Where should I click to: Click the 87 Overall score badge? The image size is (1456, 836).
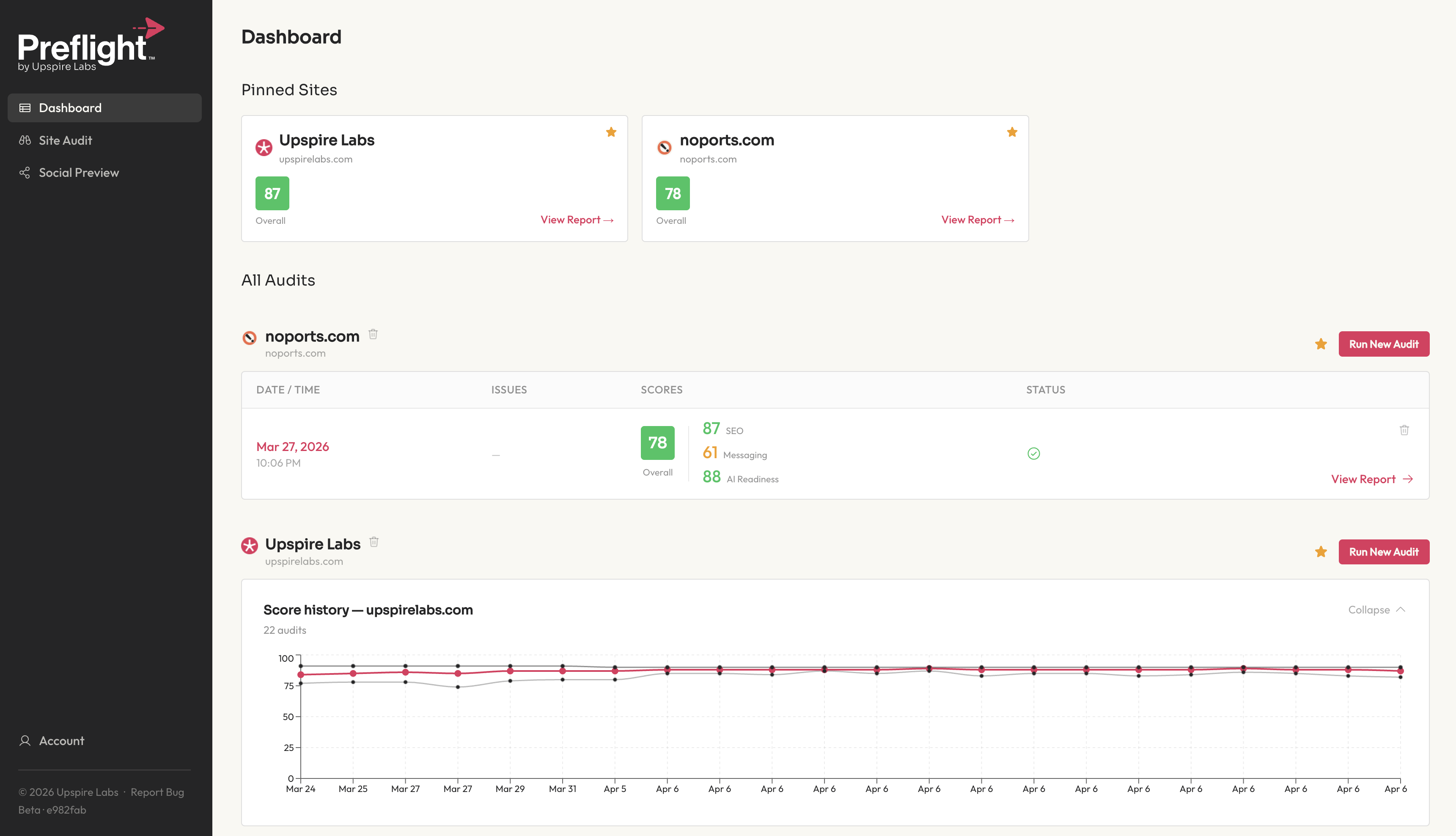(x=272, y=193)
